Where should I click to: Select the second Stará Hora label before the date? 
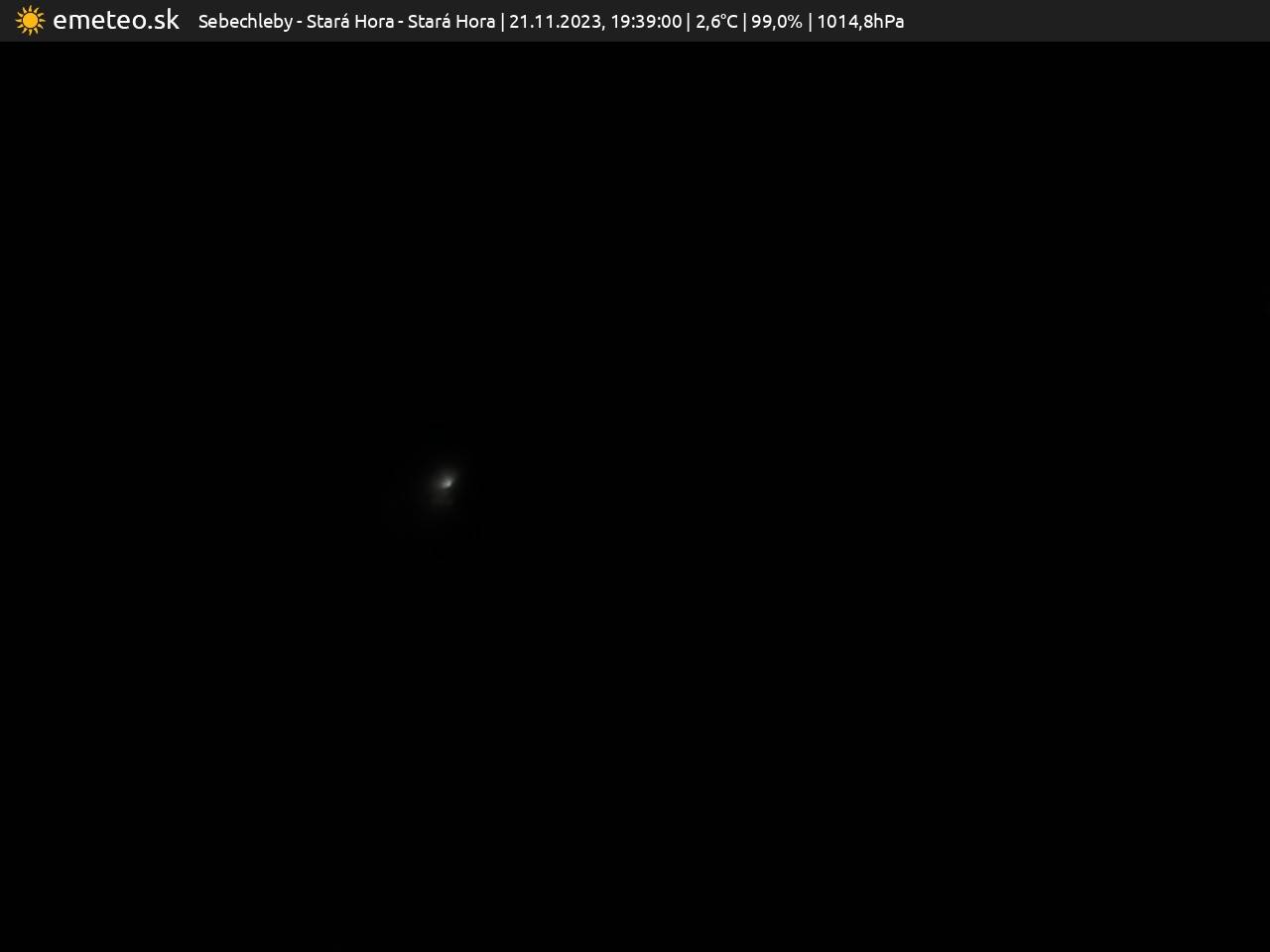pos(451,22)
